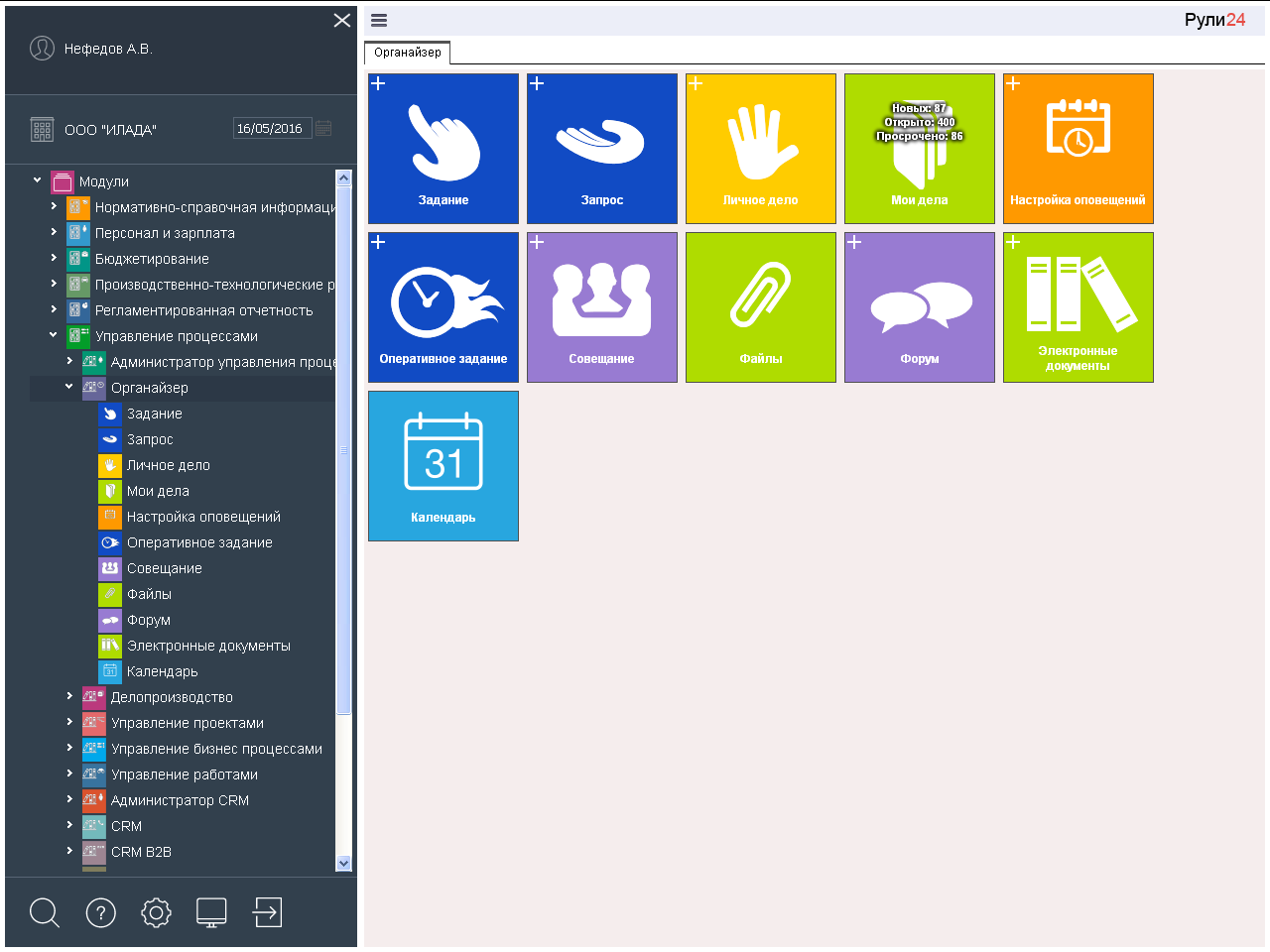Click the logout exit icon
The image size is (1270, 952).
268,912
